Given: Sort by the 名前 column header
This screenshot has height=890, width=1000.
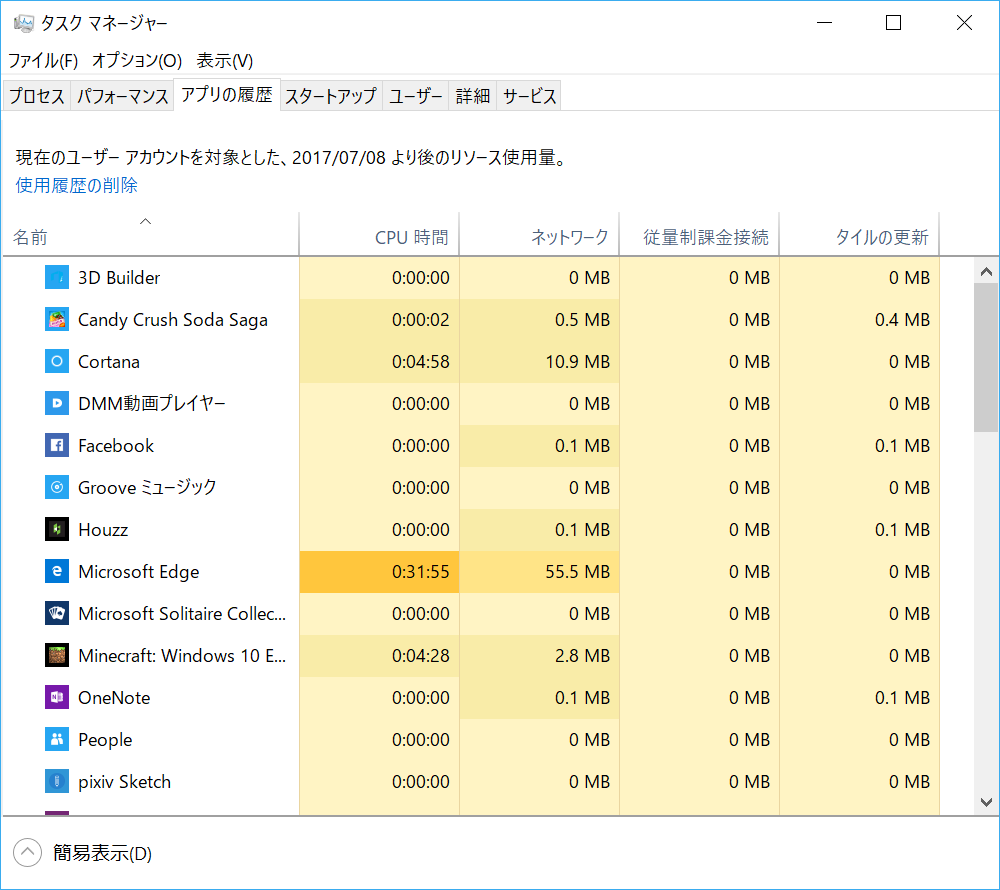Looking at the screenshot, I should click(x=151, y=234).
